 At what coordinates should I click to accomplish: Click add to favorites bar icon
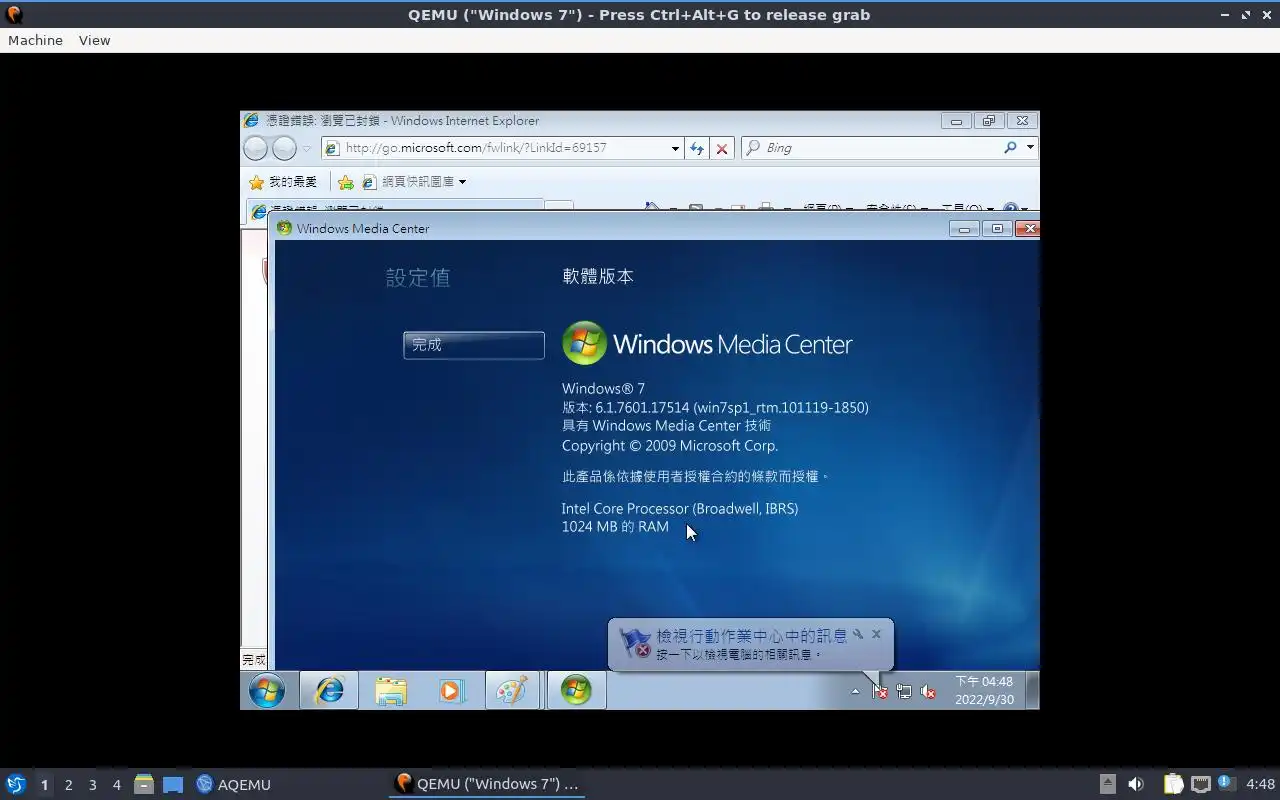coord(345,182)
